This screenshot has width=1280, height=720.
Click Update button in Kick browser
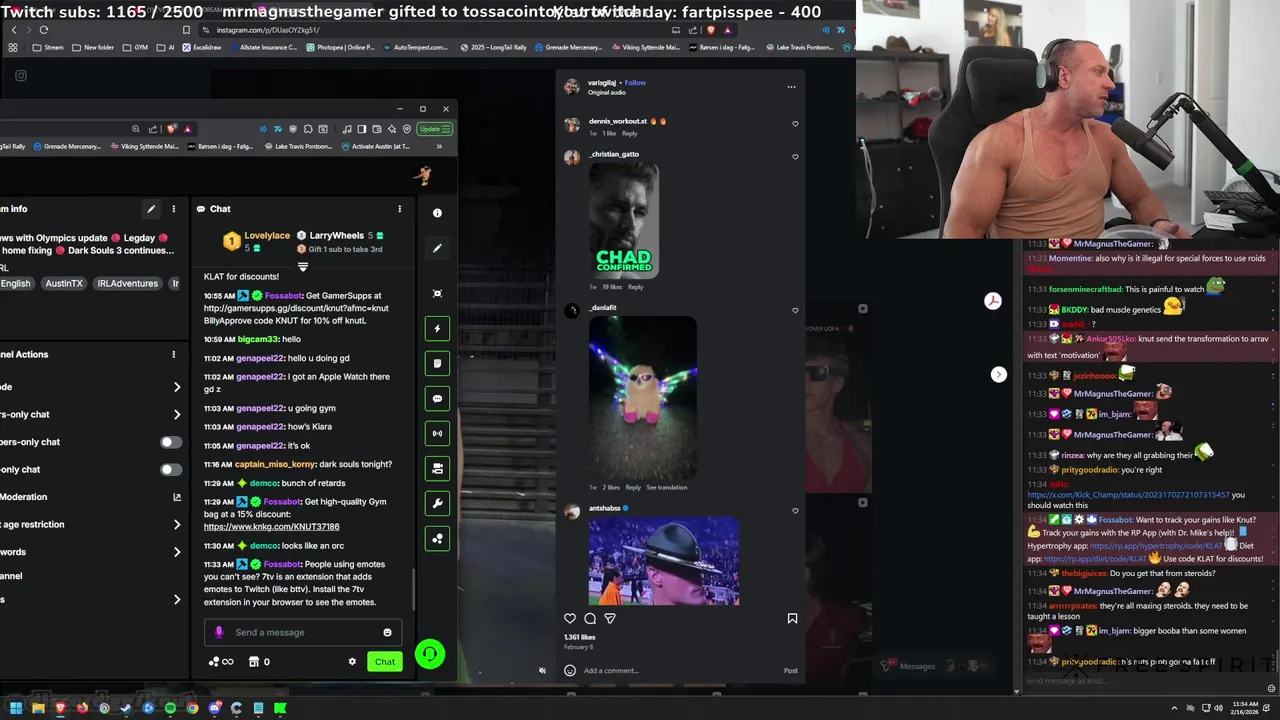point(434,129)
